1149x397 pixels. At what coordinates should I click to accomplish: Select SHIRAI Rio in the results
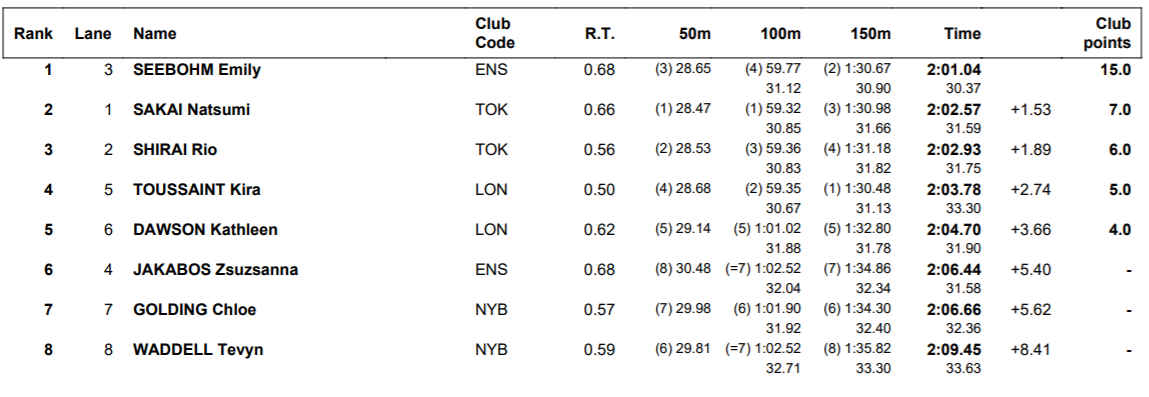(175, 149)
